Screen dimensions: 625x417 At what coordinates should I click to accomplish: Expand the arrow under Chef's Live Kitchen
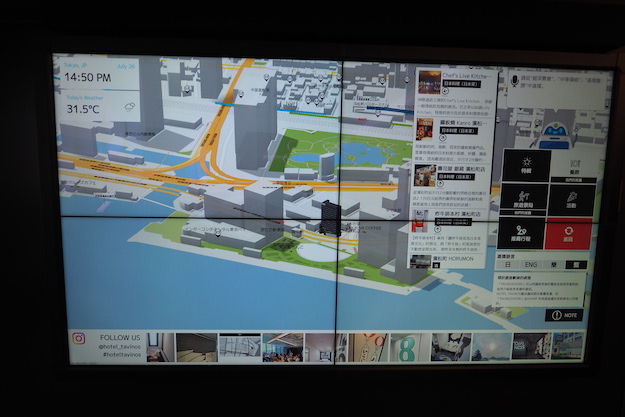(445, 89)
